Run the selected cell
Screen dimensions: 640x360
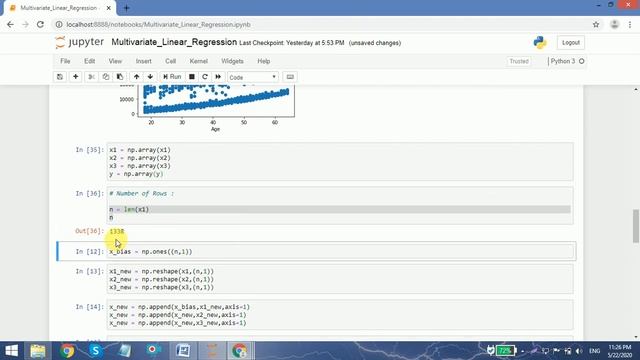click(172, 77)
